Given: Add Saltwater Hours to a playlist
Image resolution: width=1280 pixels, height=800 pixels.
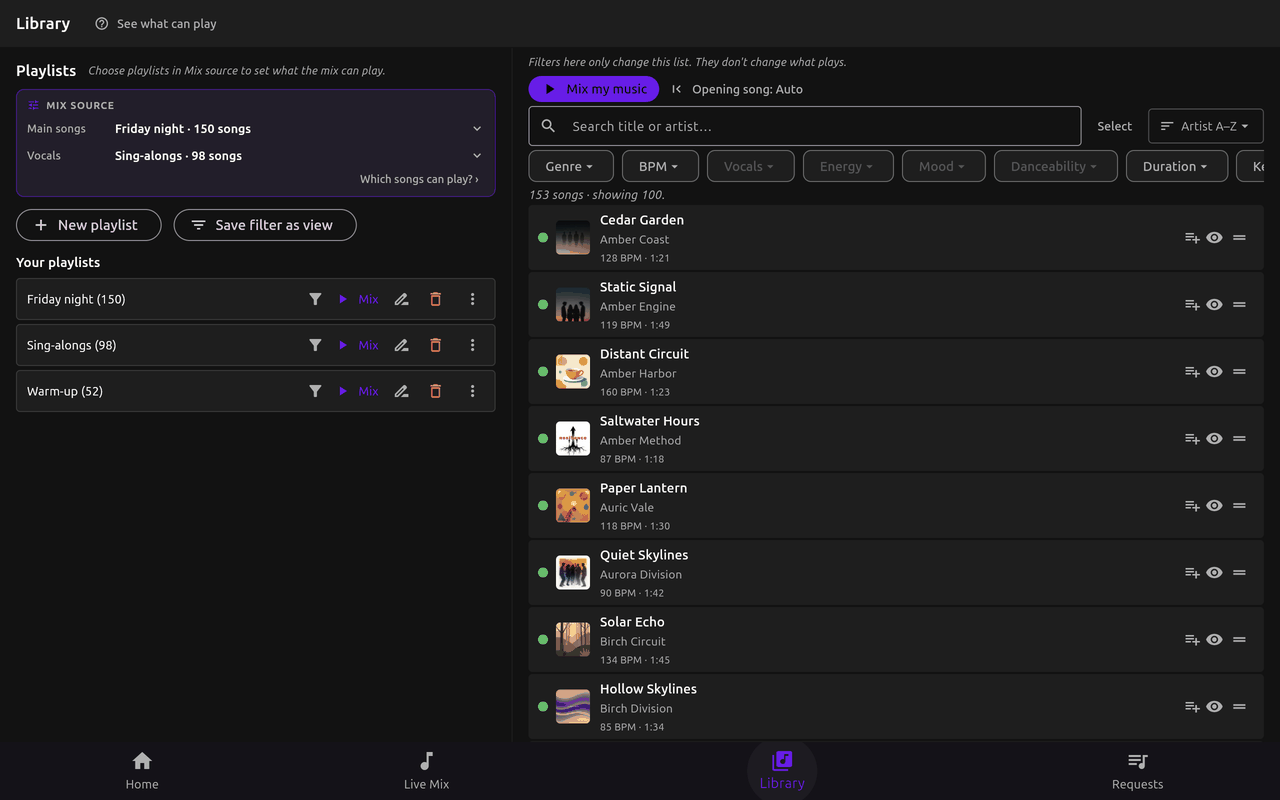Looking at the screenshot, I should tap(1192, 439).
